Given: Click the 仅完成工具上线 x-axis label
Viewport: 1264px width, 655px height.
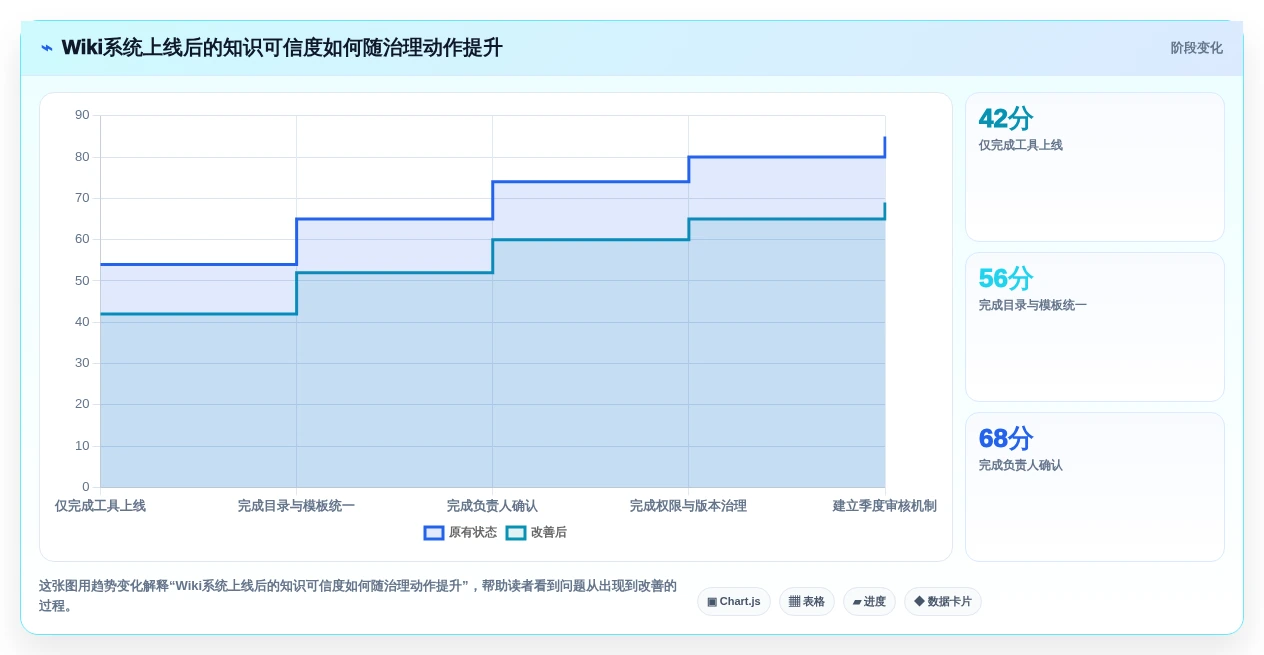Looking at the screenshot, I should click(x=100, y=506).
